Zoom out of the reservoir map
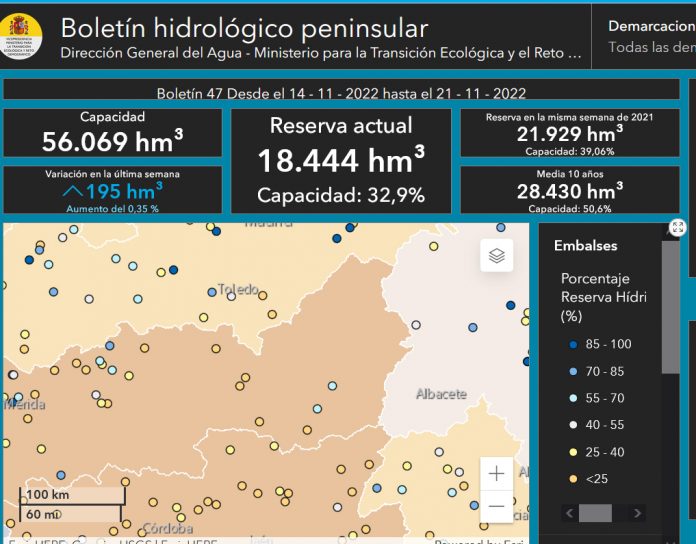This screenshot has height=544, width=696. tap(497, 507)
